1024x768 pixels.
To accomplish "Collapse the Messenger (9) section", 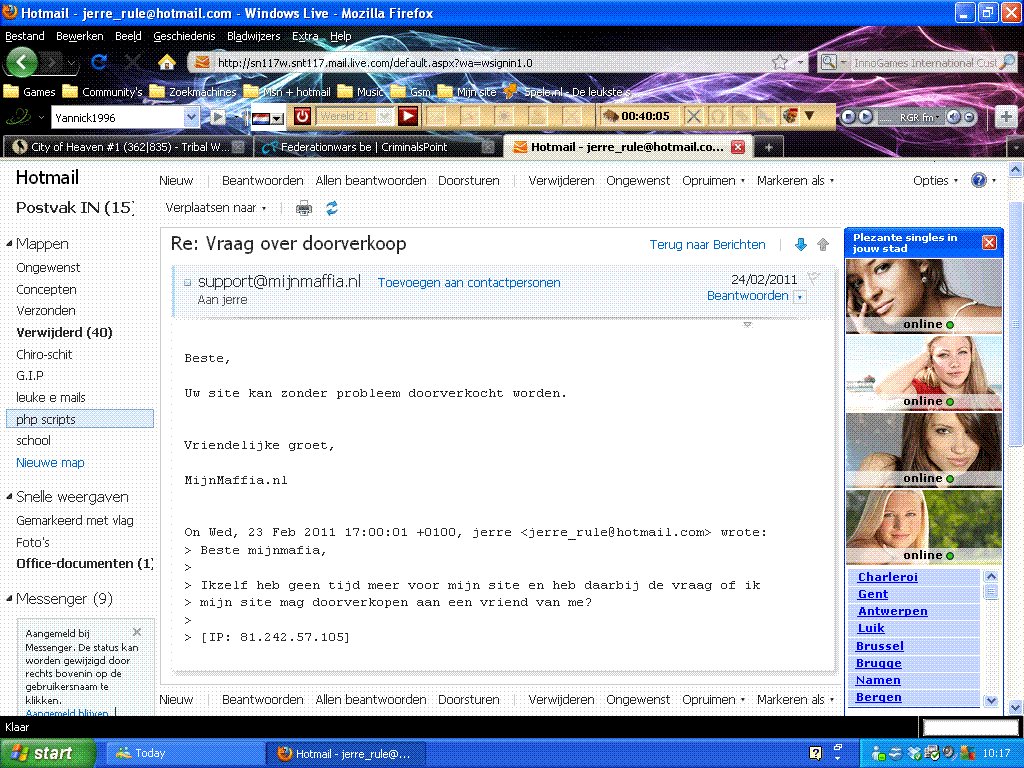I will [x=9, y=598].
